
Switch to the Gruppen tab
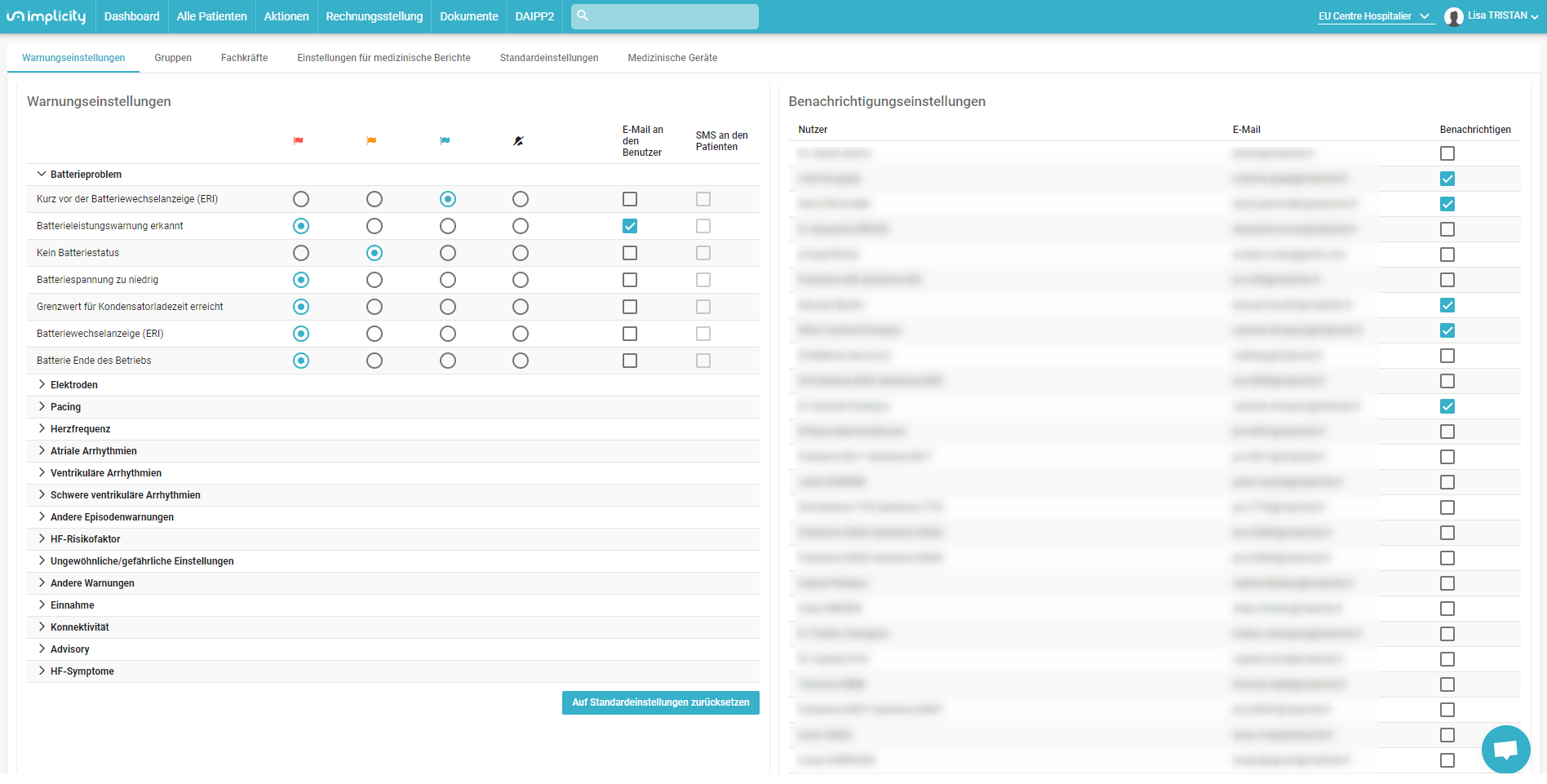[173, 58]
